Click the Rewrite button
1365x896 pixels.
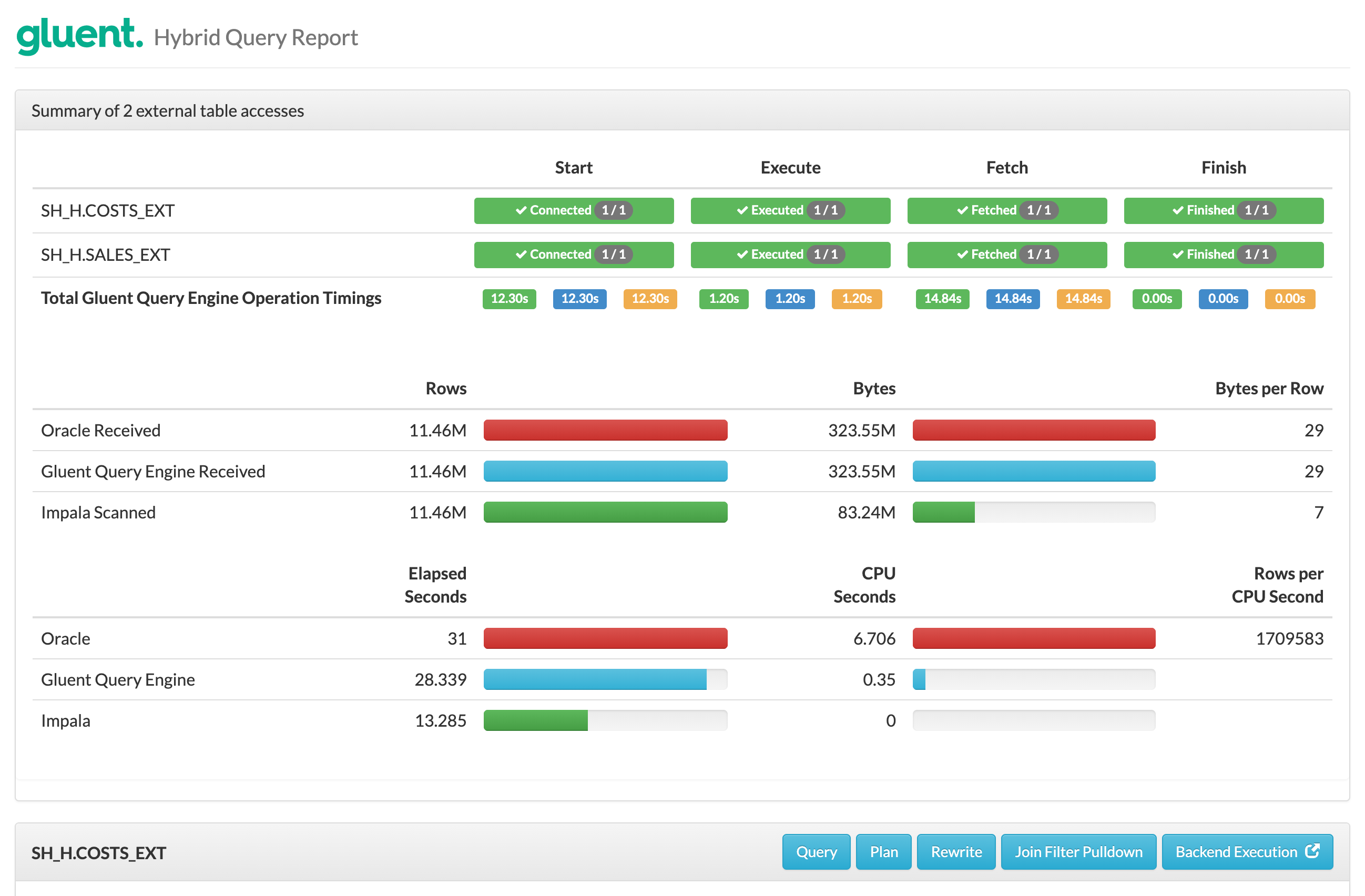(956, 852)
